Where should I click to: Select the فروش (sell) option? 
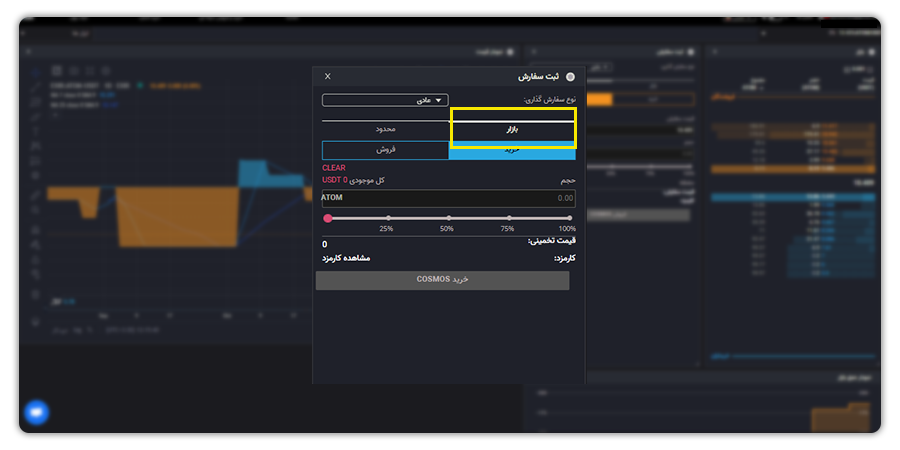tap(385, 150)
